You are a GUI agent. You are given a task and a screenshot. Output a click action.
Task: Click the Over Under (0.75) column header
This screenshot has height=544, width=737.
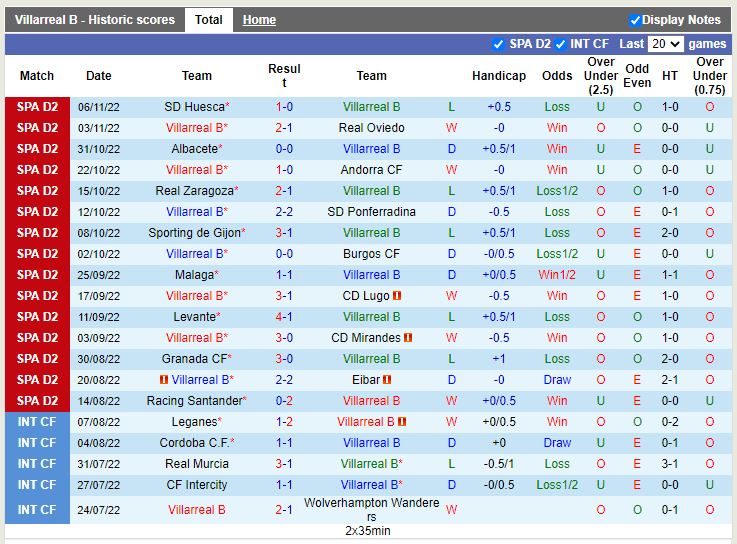click(x=710, y=76)
